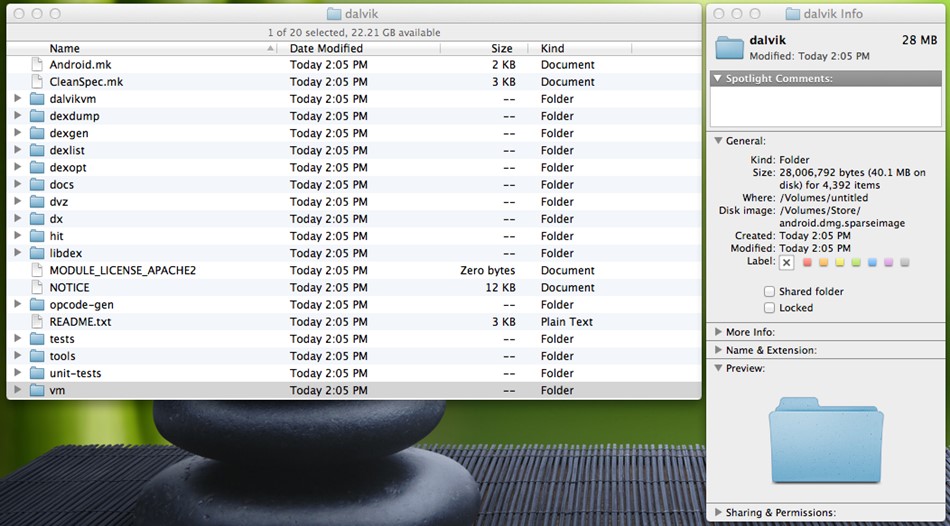950x526 pixels.
Task: Select the NOTICE document icon
Action: coord(38,287)
